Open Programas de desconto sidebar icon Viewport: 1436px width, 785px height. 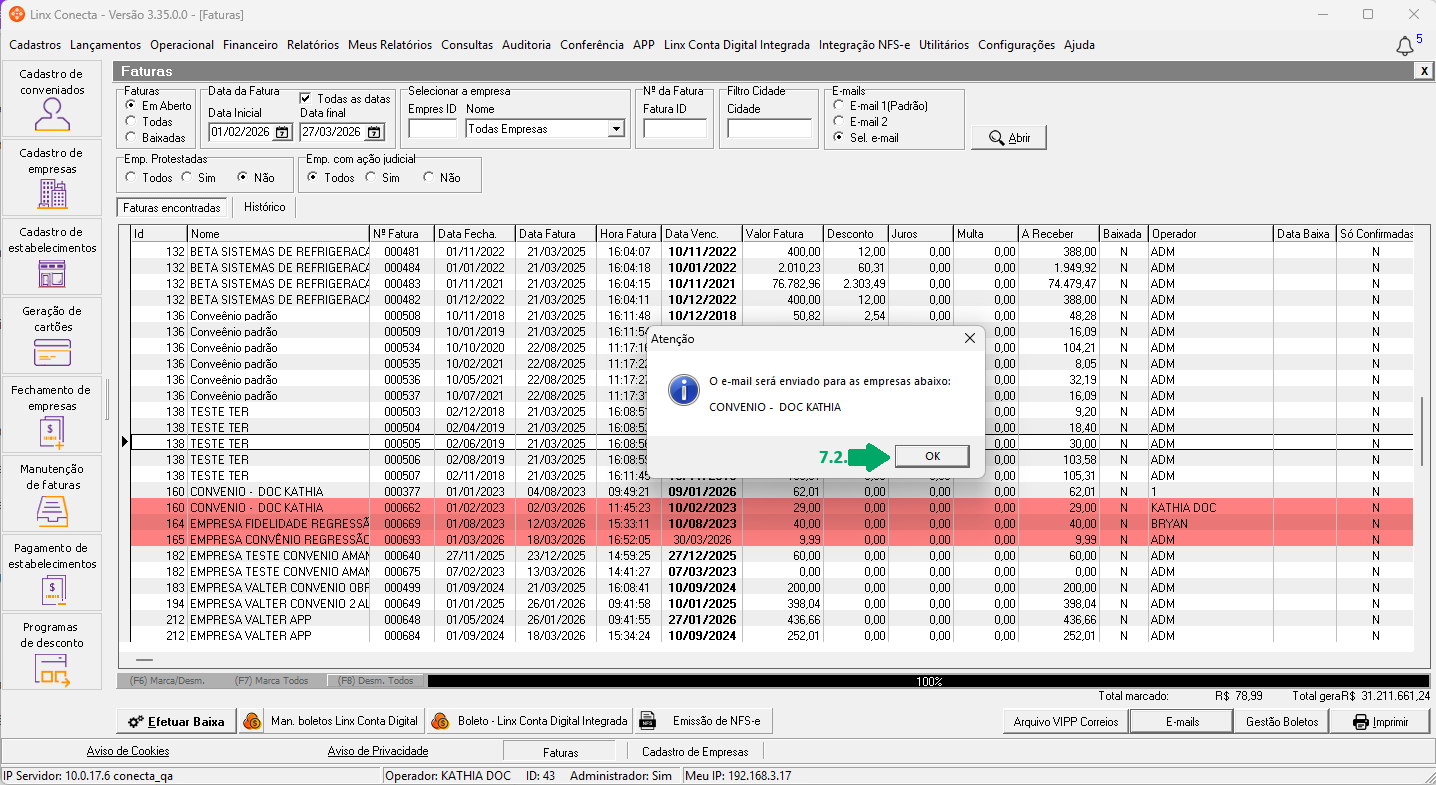point(52,651)
